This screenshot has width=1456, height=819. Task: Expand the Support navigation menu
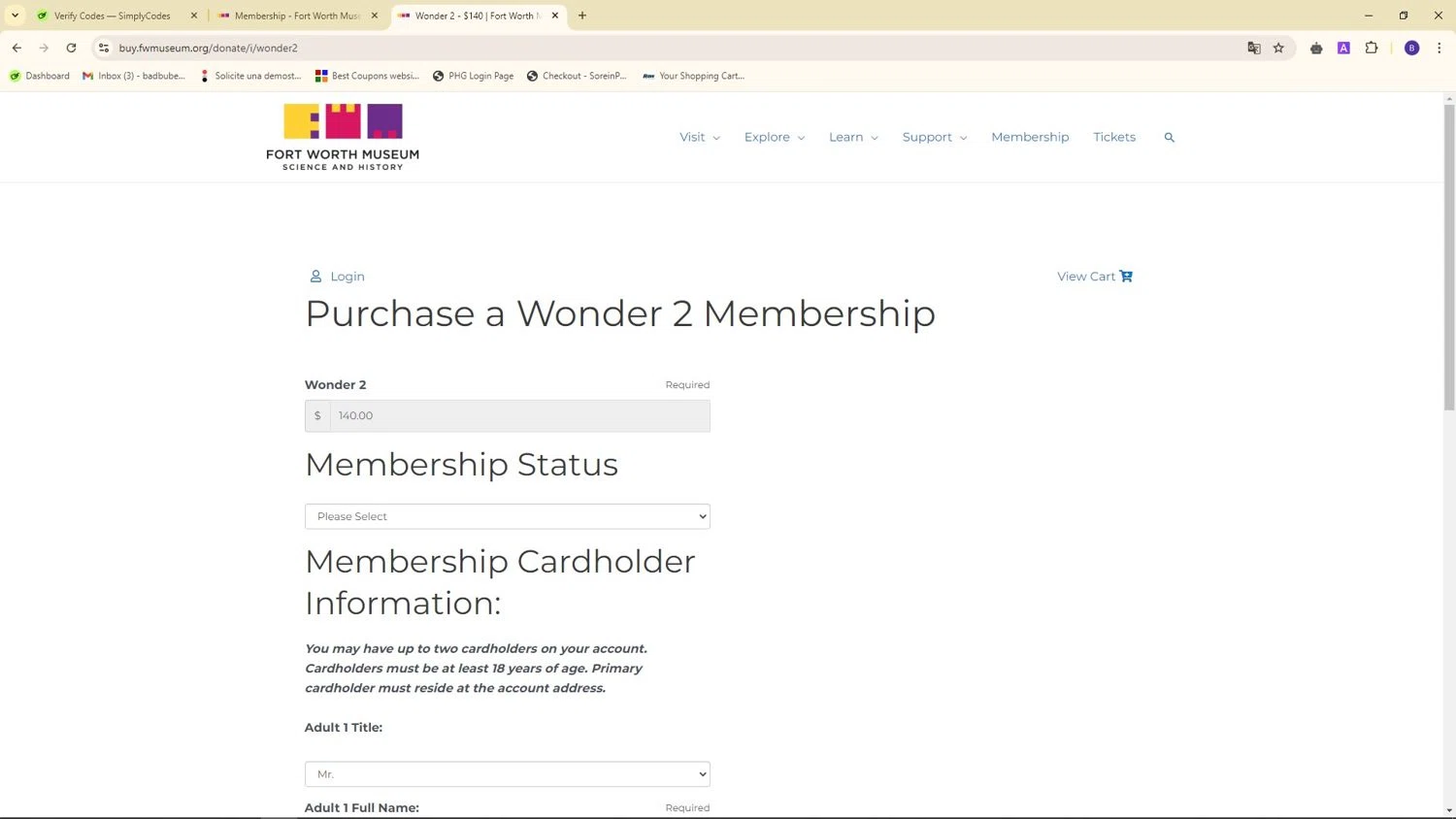pos(935,138)
